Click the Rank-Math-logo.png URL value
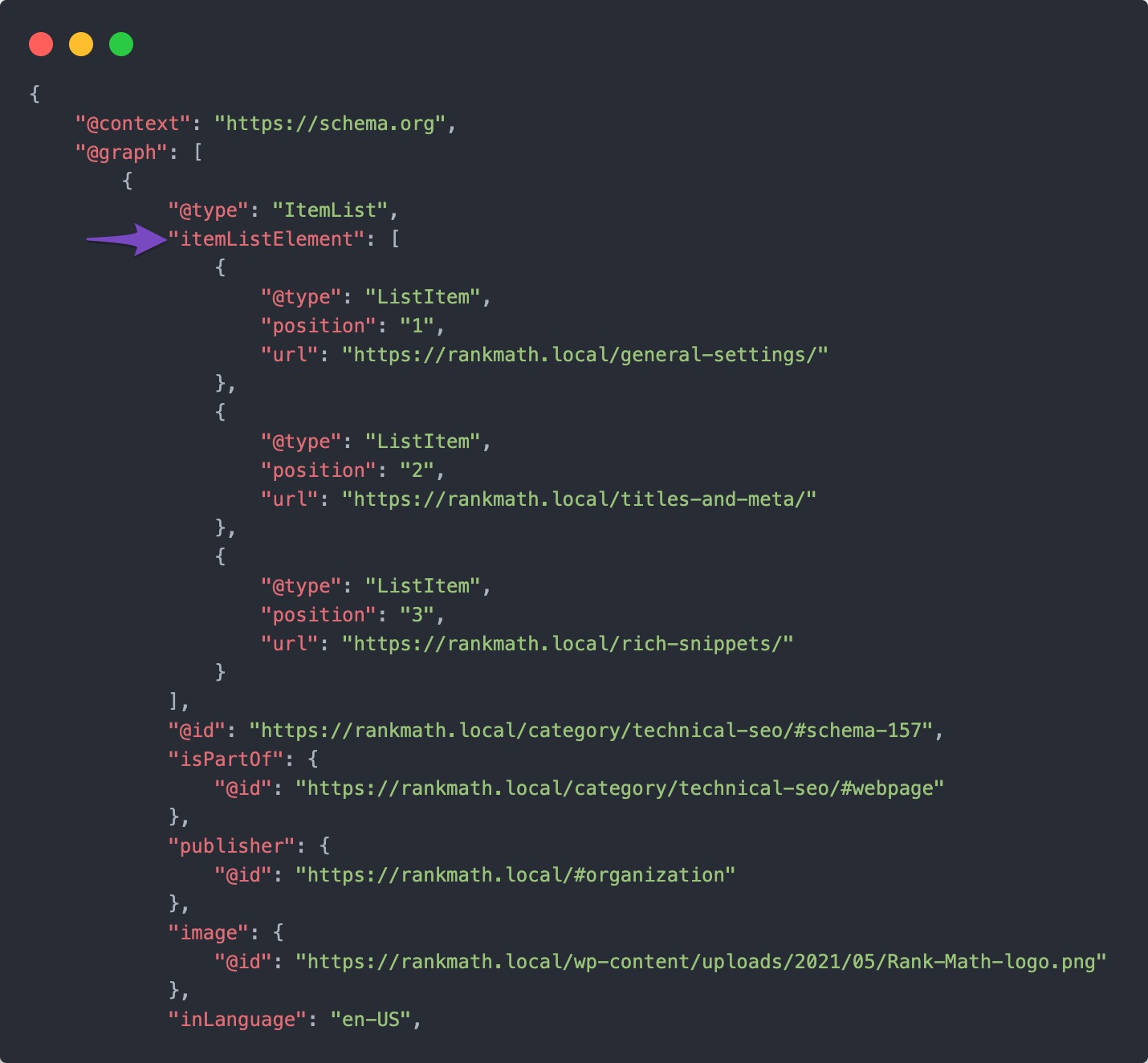This screenshot has width=1148, height=1063. (702, 962)
